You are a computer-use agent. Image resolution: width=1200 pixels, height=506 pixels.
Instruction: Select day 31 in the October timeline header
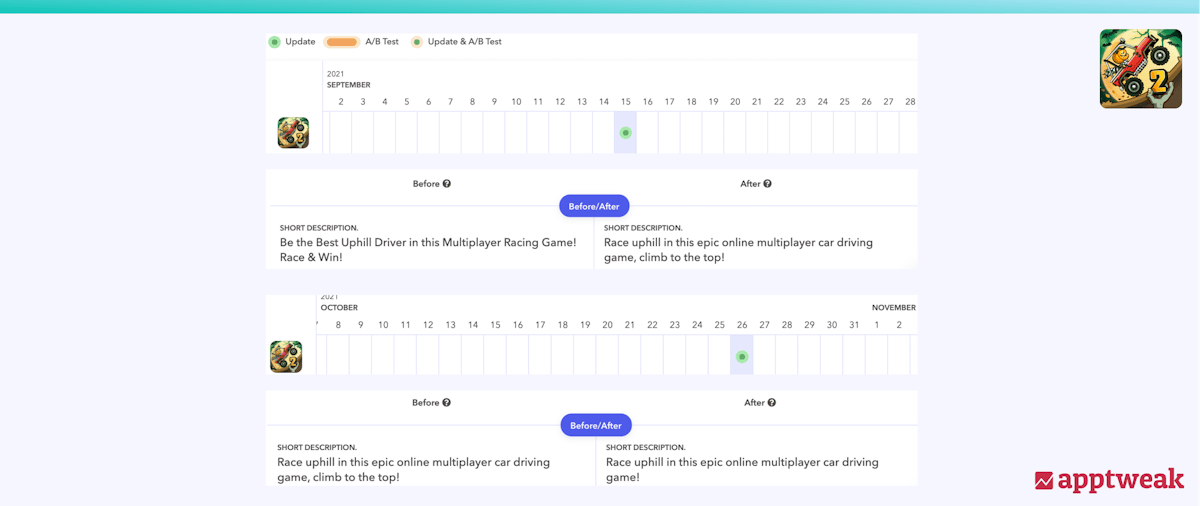pyautogui.click(x=854, y=325)
